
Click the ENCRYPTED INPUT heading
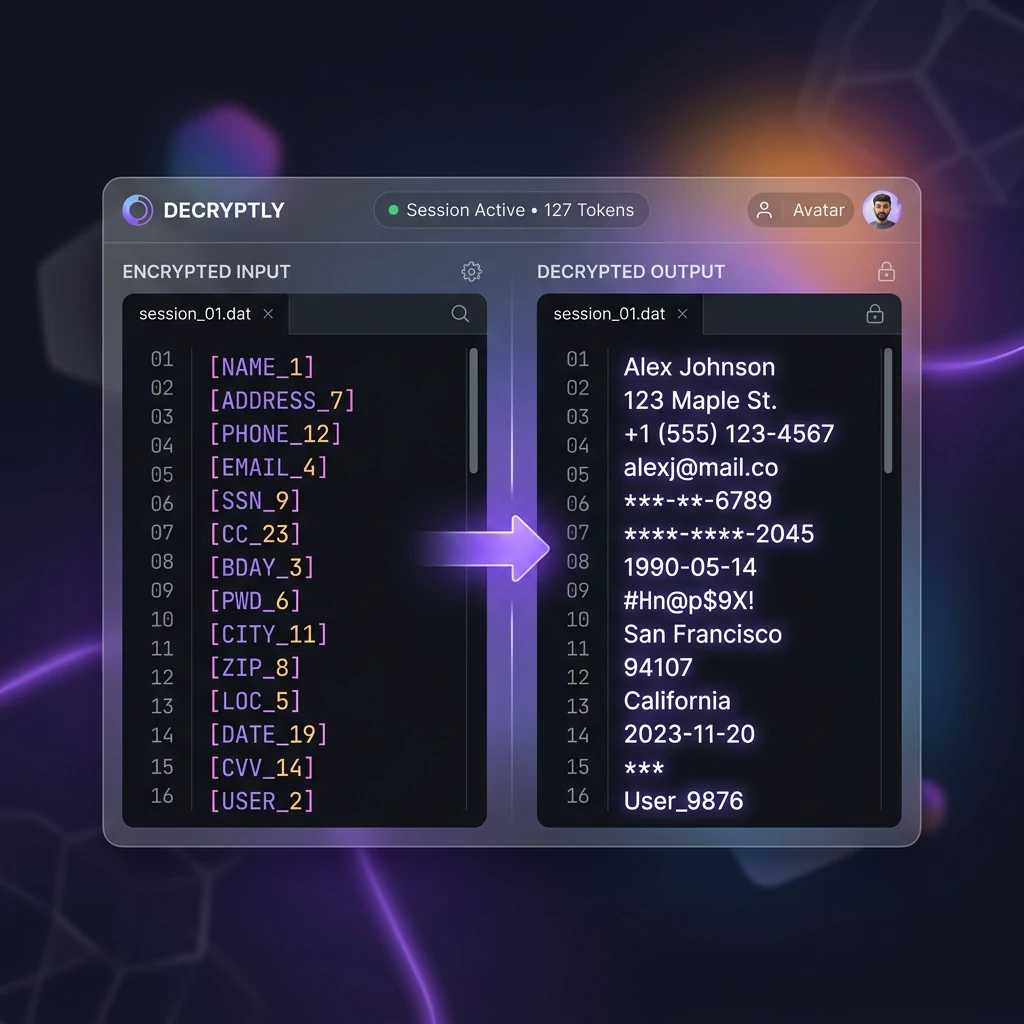pyautogui.click(x=206, y=272)
